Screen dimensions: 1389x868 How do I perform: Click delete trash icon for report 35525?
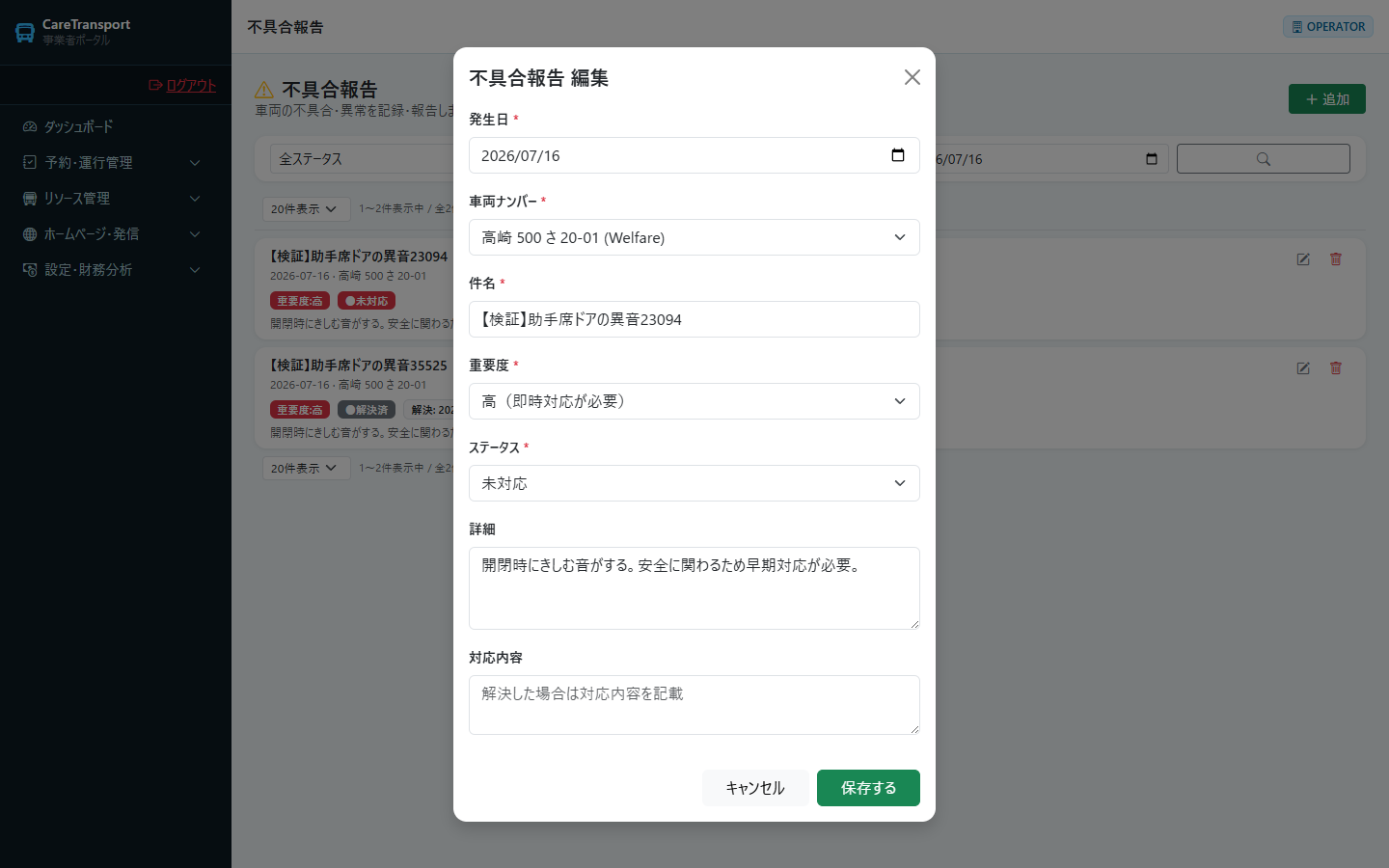tap(1336, 368)
